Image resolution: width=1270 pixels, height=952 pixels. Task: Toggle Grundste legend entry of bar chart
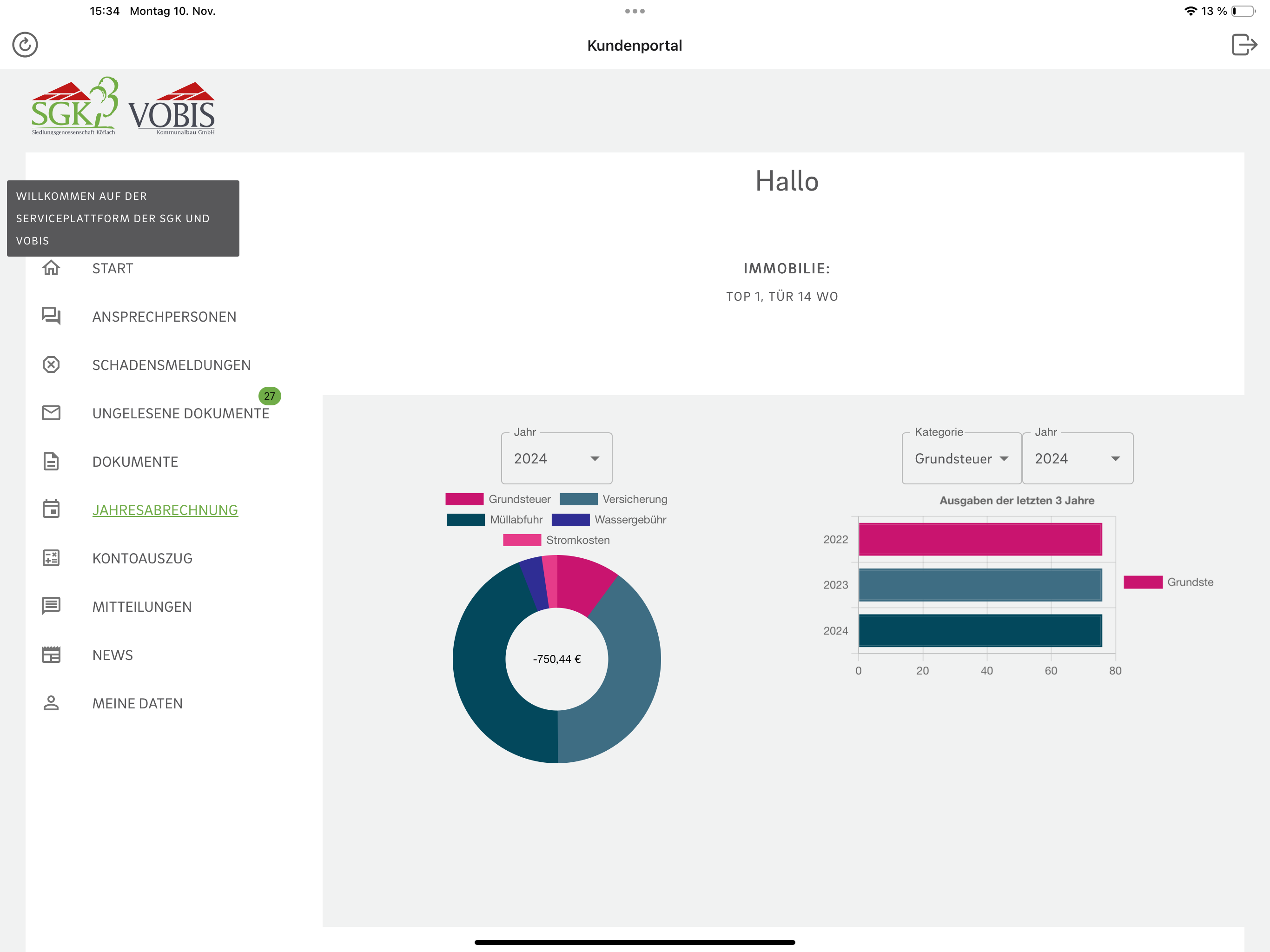click(1168, 582)
